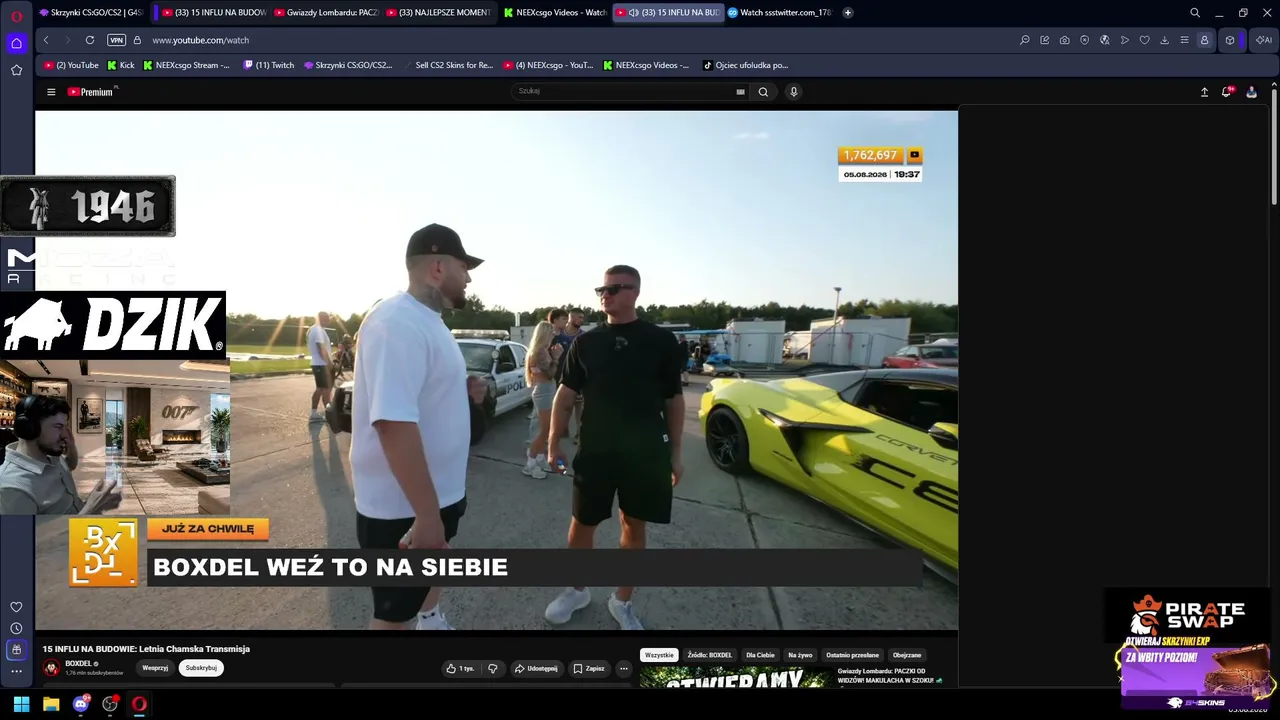Open the heart pinboards icon in sidebar

click(16, 607)
